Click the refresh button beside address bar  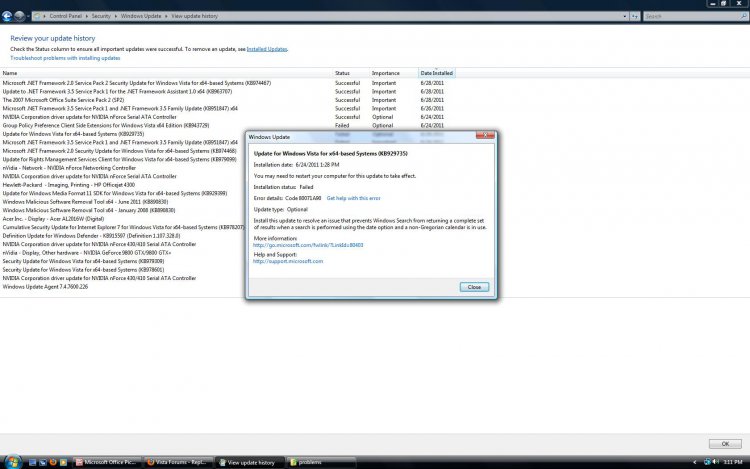point(635,16)
